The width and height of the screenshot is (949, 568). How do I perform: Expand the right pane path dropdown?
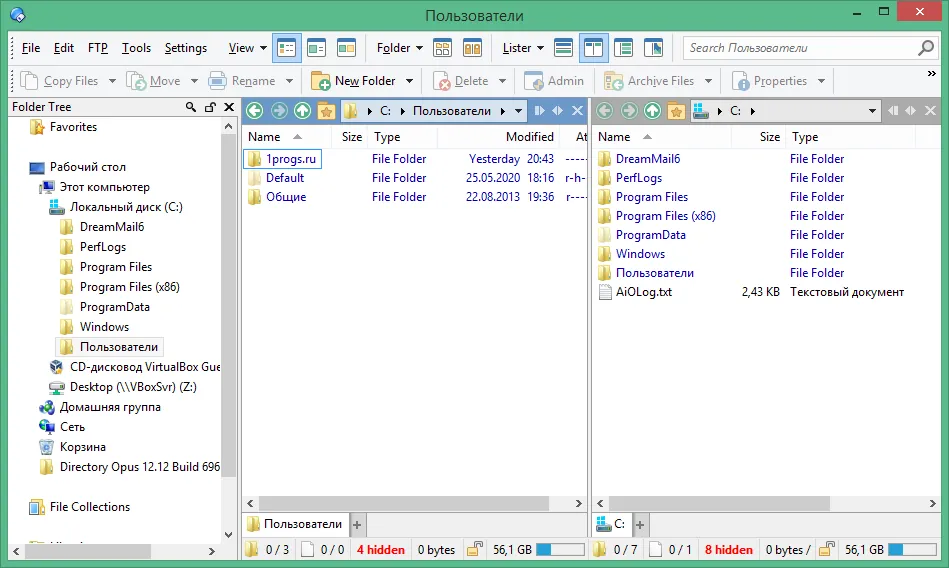tap(872, 111)
